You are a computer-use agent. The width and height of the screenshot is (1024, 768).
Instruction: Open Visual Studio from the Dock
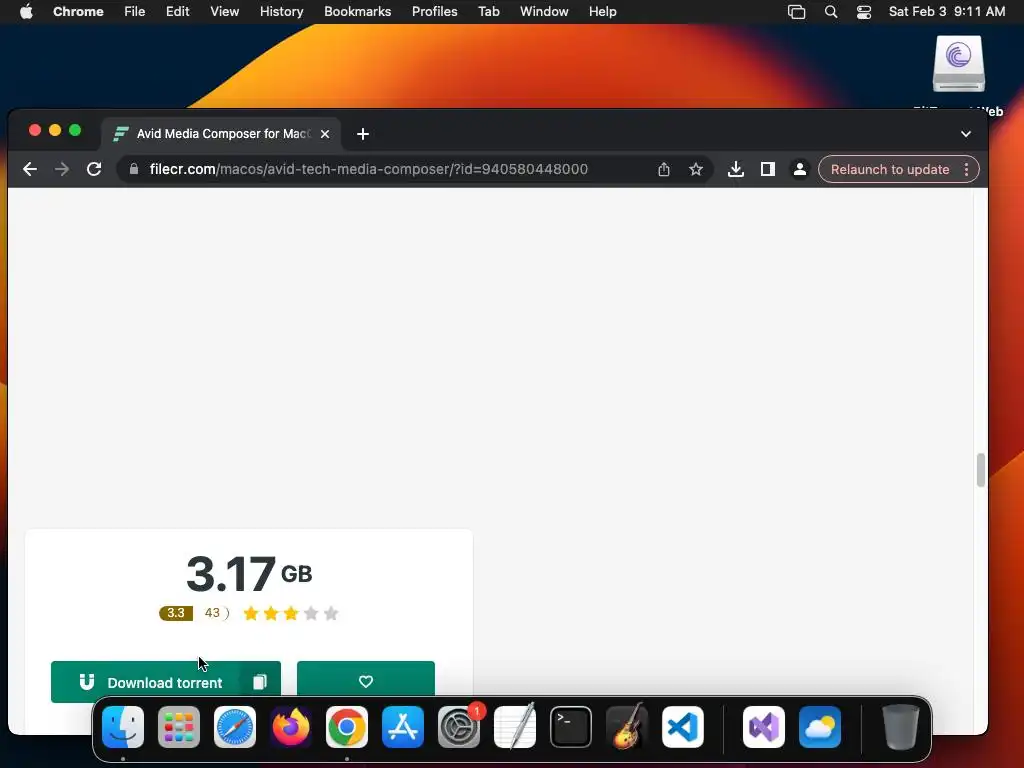[764, 727]
